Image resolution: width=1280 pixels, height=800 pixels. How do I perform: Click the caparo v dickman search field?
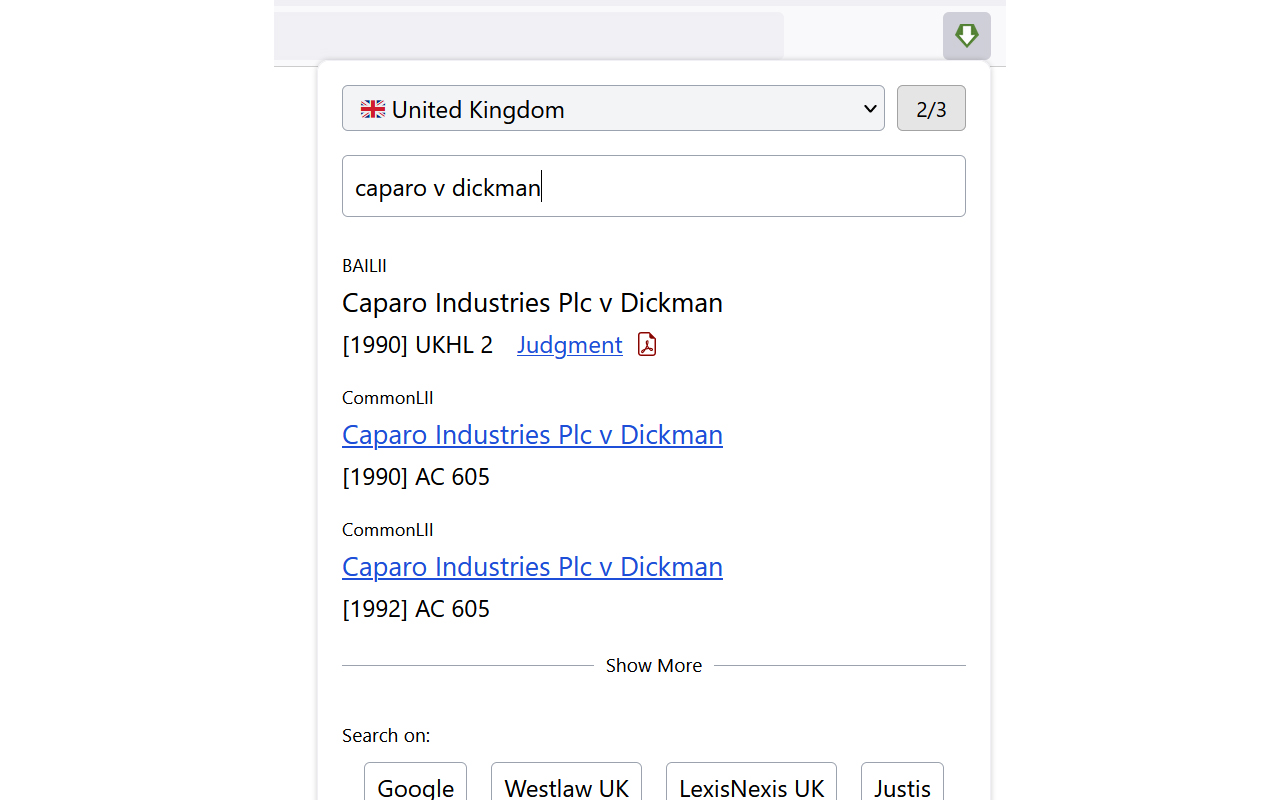tap(653, 186)
